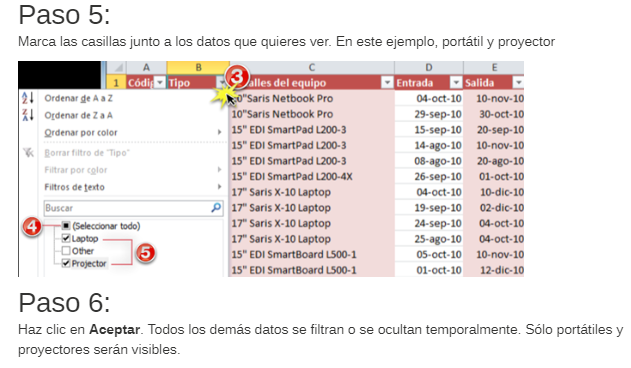
Task: Select column A header
Action: [x=146, y=67]
